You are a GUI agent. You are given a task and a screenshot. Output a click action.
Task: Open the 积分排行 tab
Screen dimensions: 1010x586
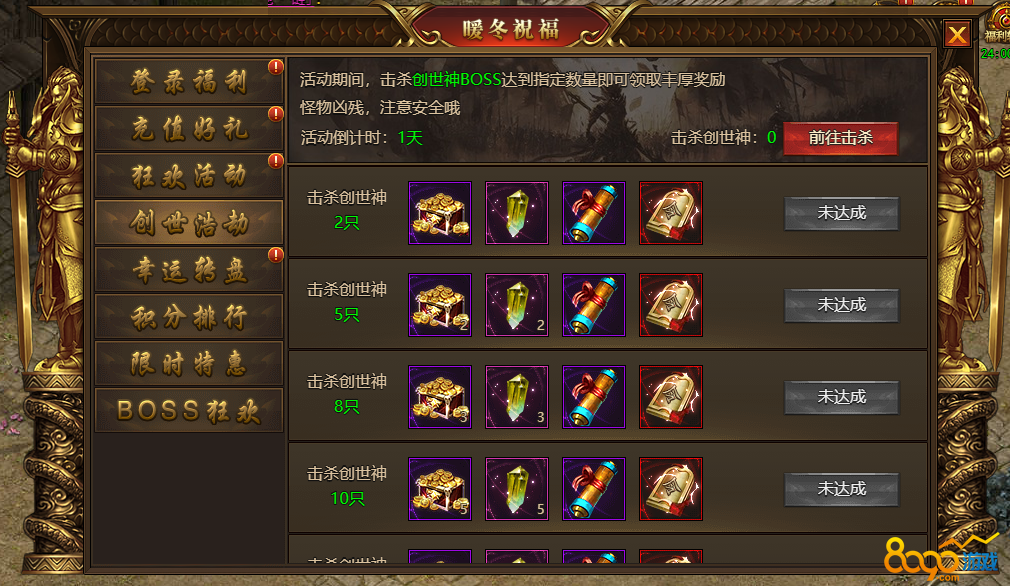click(x=189, y=317)
